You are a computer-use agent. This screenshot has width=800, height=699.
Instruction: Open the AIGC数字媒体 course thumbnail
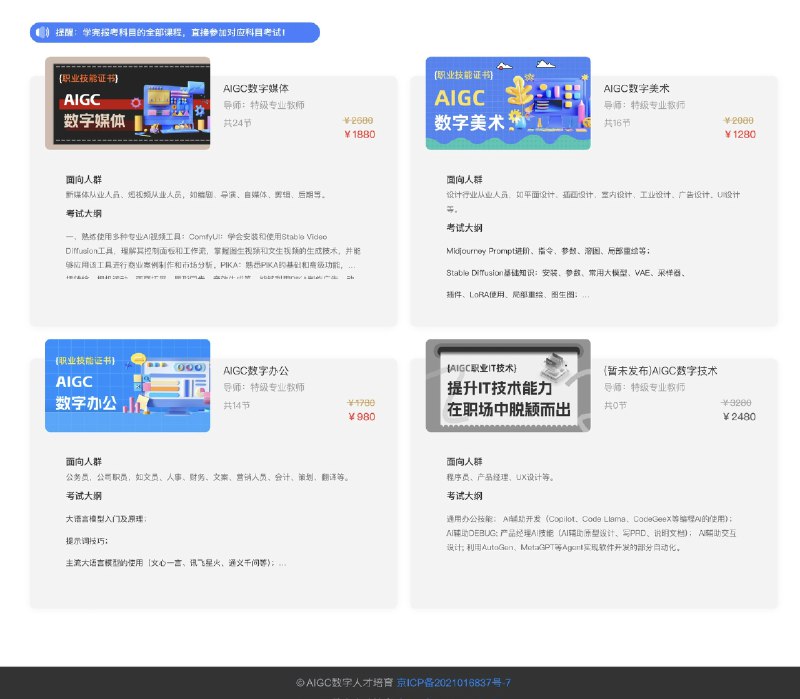pos(128,103)
